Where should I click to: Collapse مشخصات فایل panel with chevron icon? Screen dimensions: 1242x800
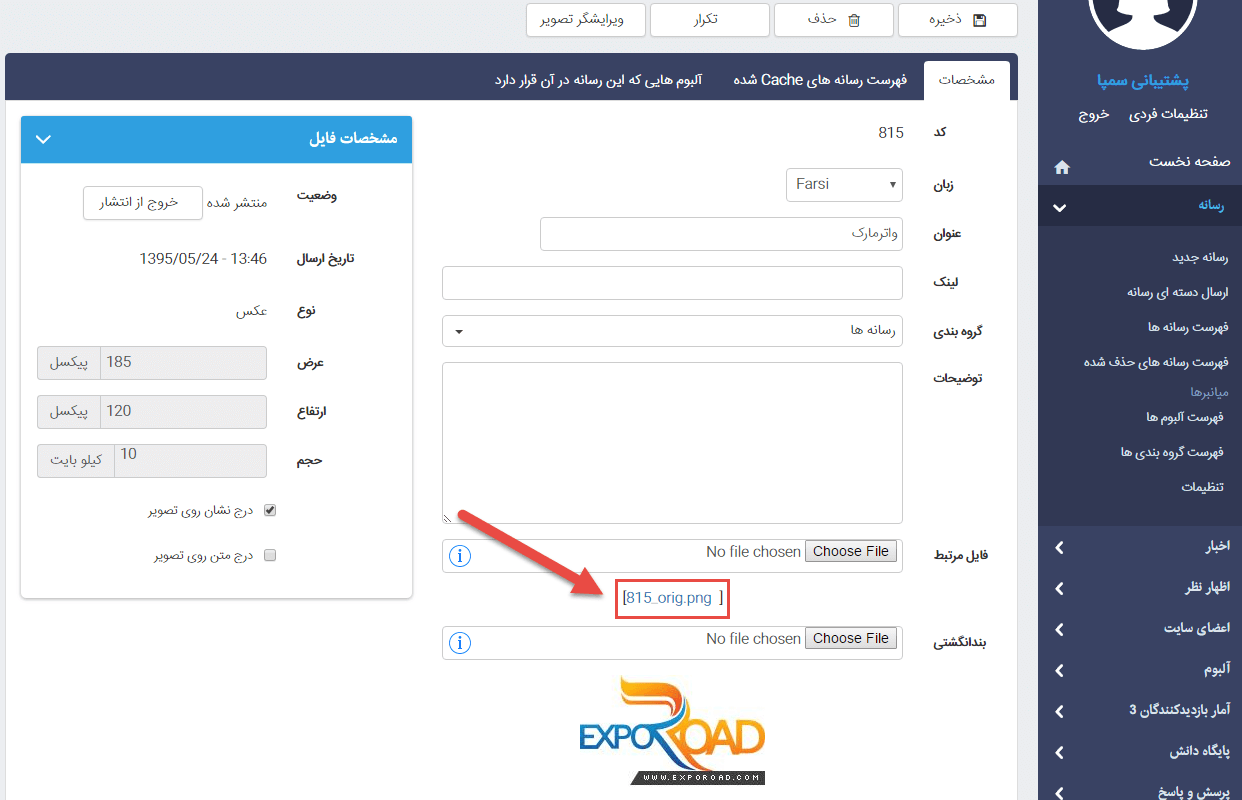[43, 139]
